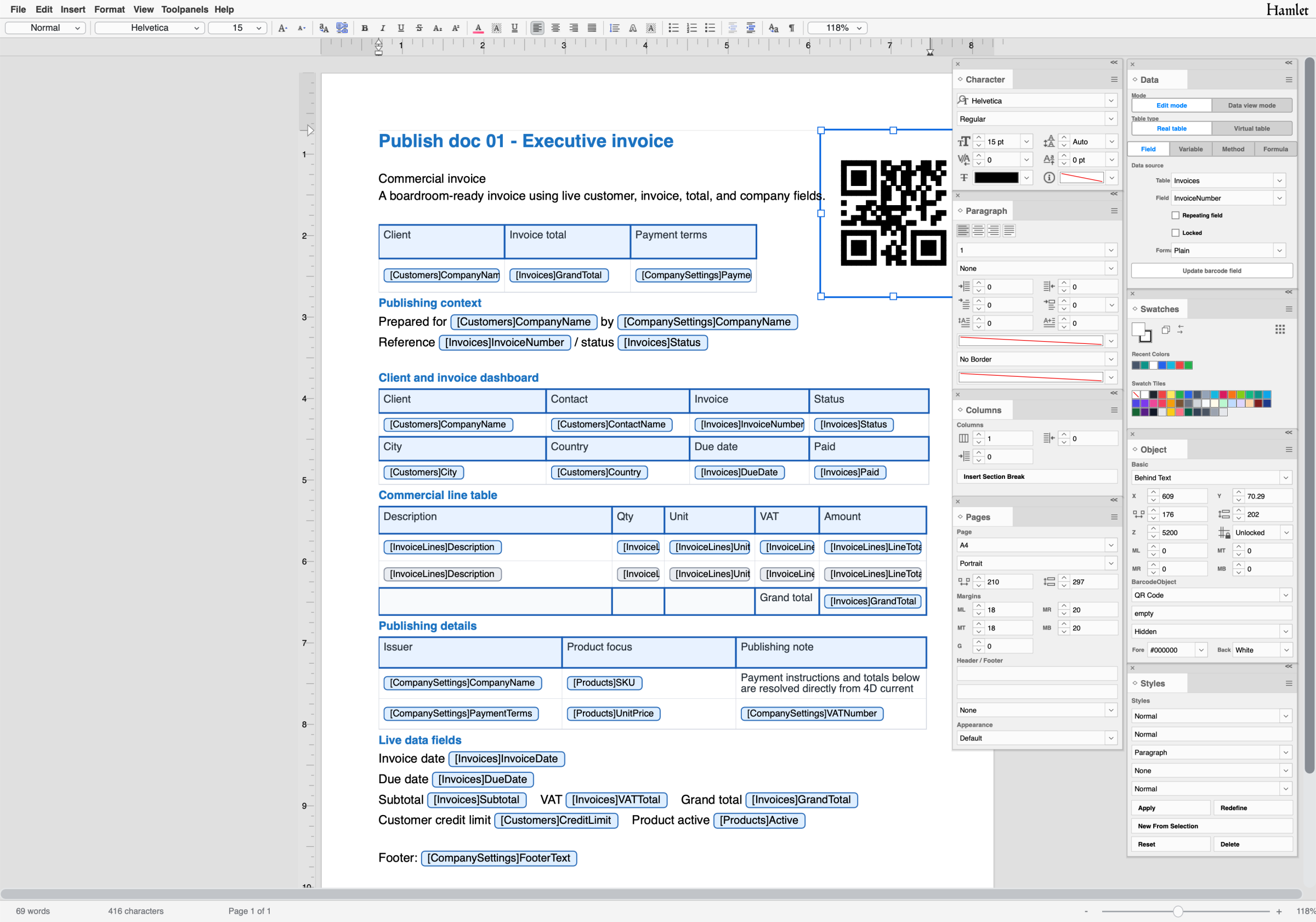Apply superscript formatting
Screen dimensions: 1316x922
(x=456, y=27)
